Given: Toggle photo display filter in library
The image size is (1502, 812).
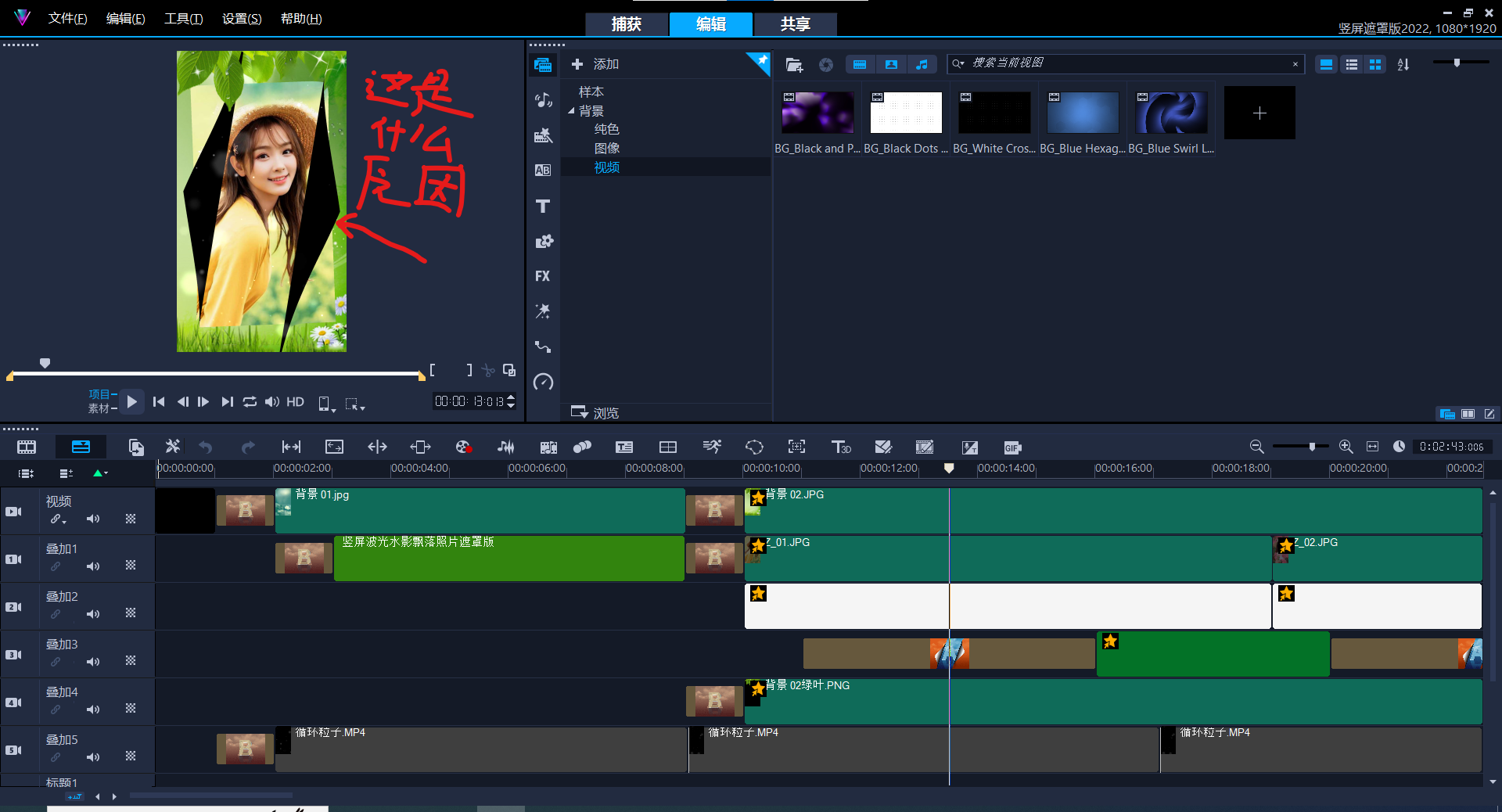Looking at the screenshot, I should click(891, 64).
